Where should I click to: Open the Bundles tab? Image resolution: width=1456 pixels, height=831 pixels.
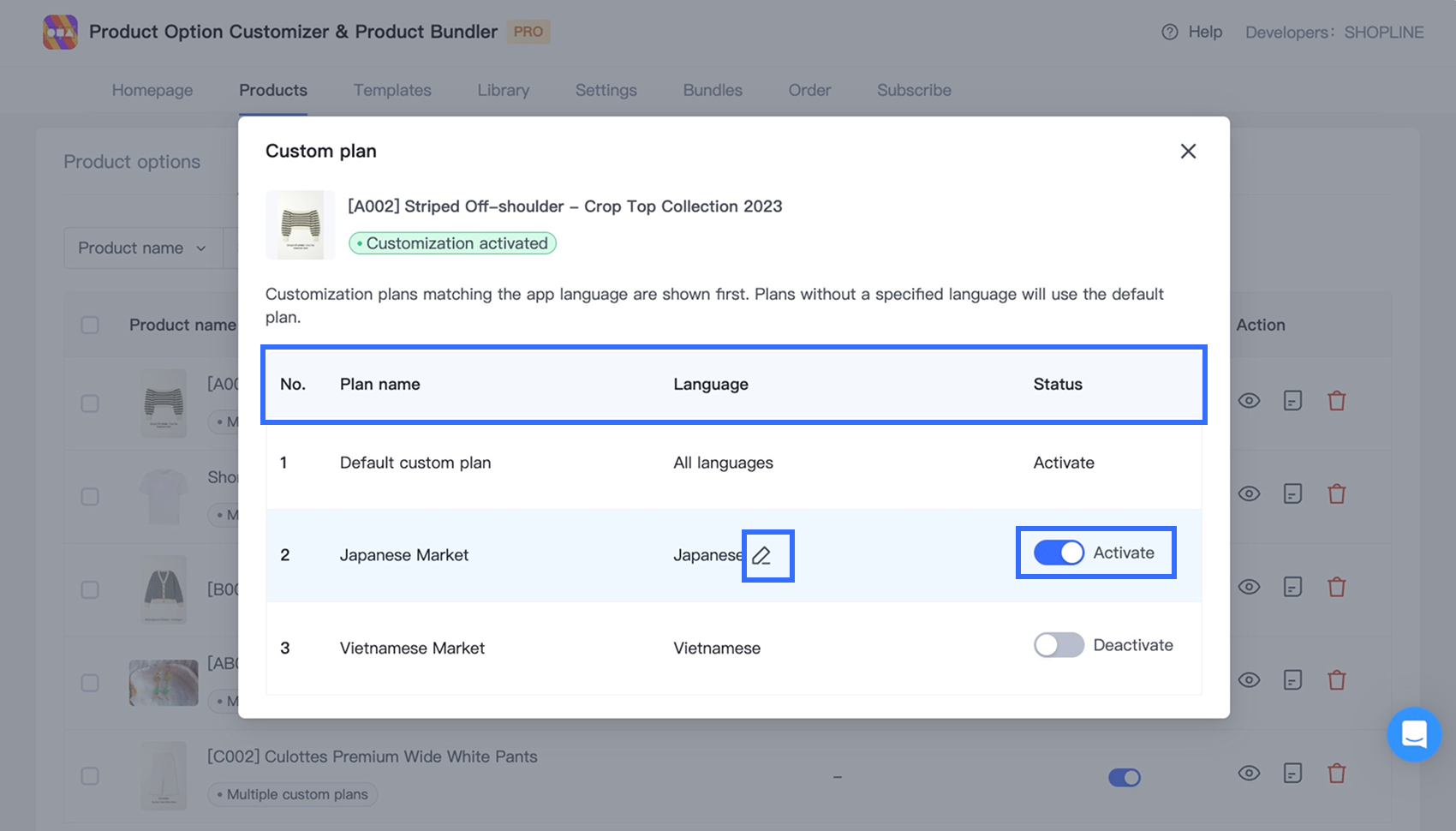tap(713, 90)
